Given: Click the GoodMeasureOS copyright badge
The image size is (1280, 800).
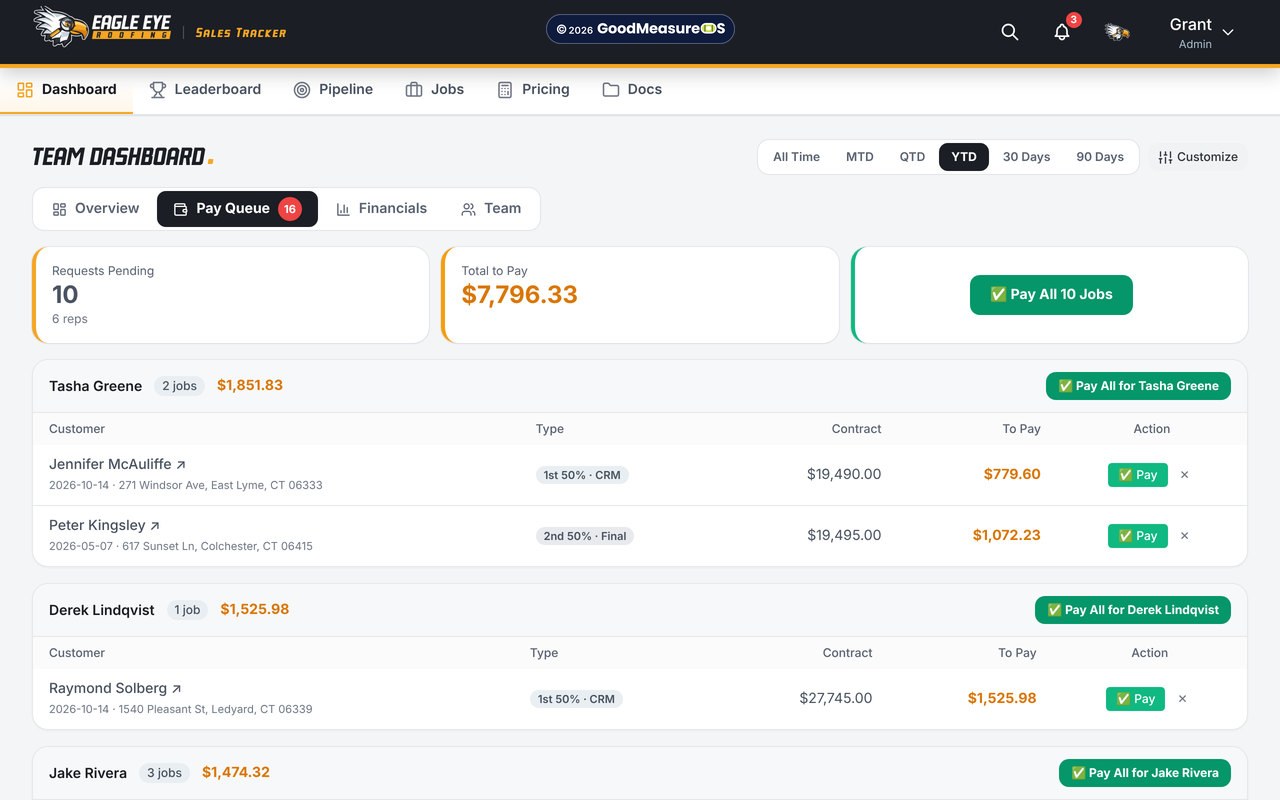Looking at the screenshot, I should pos(640,29).
